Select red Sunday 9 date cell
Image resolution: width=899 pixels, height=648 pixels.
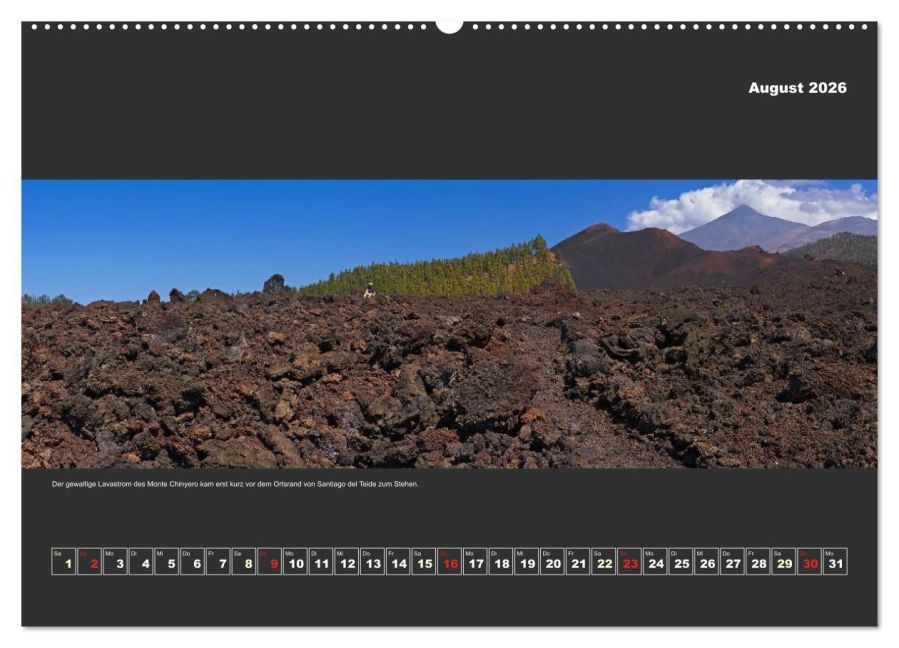[x=269, y=561]
